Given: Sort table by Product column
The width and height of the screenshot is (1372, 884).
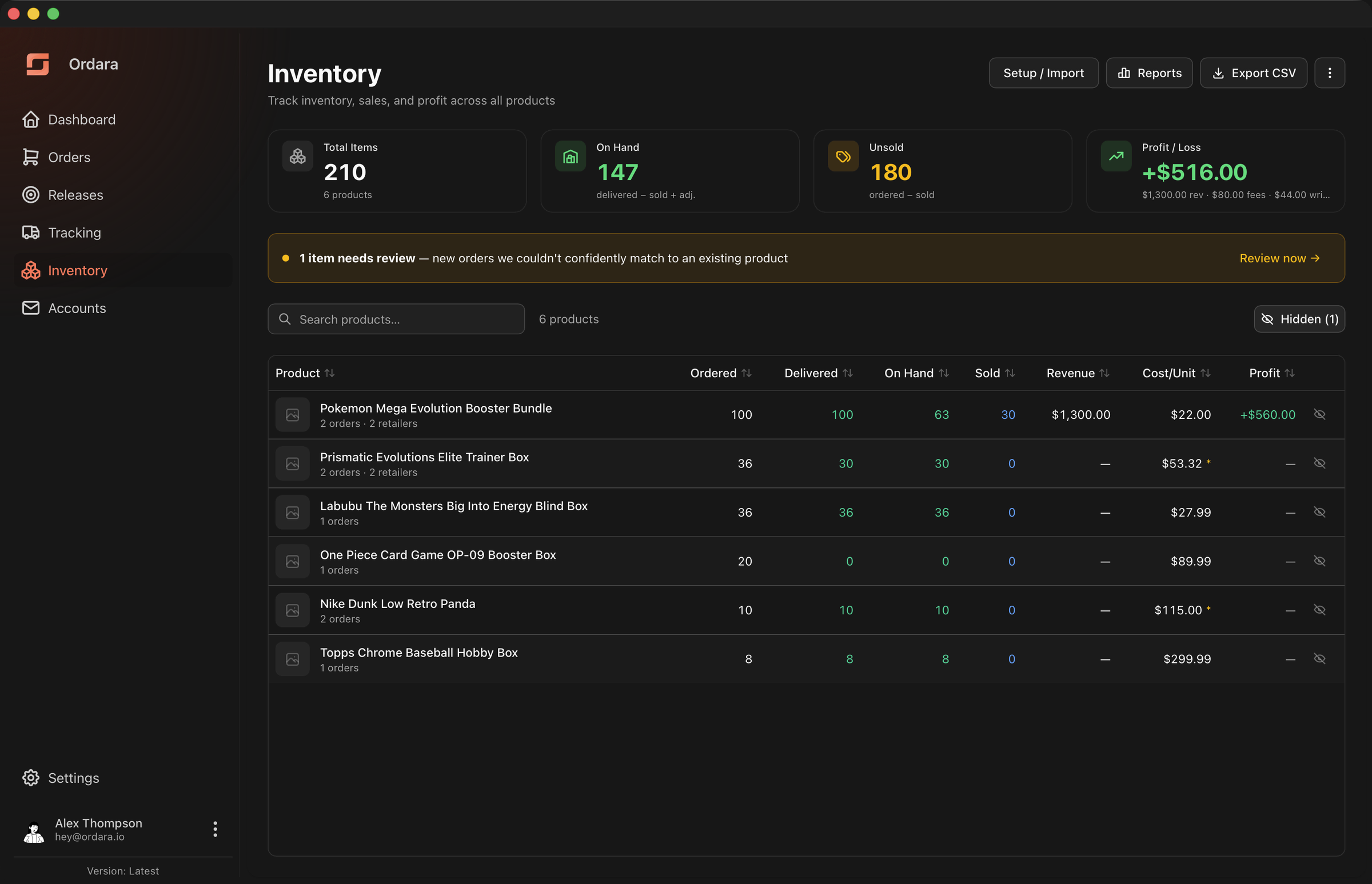Looking at the screenshot, I should 305,373.
